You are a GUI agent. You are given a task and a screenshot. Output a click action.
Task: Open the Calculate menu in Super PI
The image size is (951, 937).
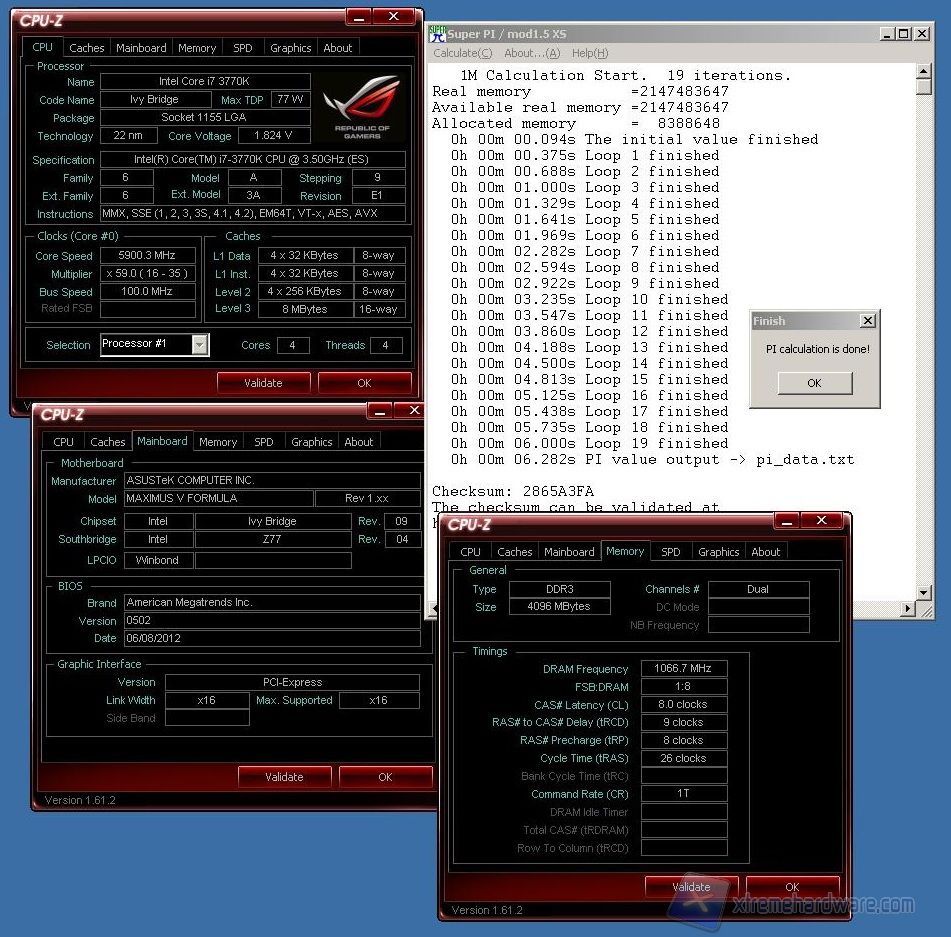tap(462, 53)
